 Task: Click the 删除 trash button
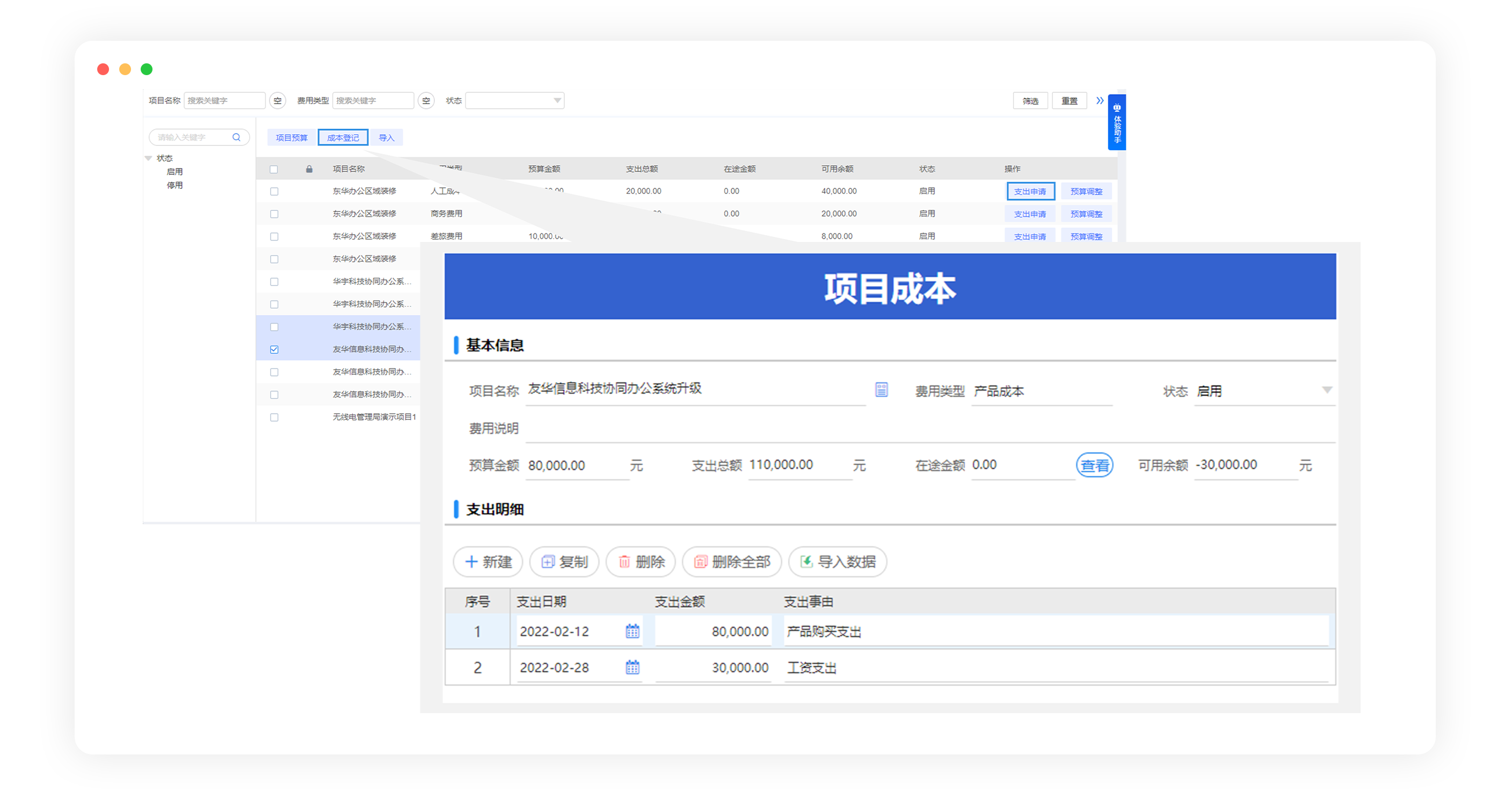[641, 562]
